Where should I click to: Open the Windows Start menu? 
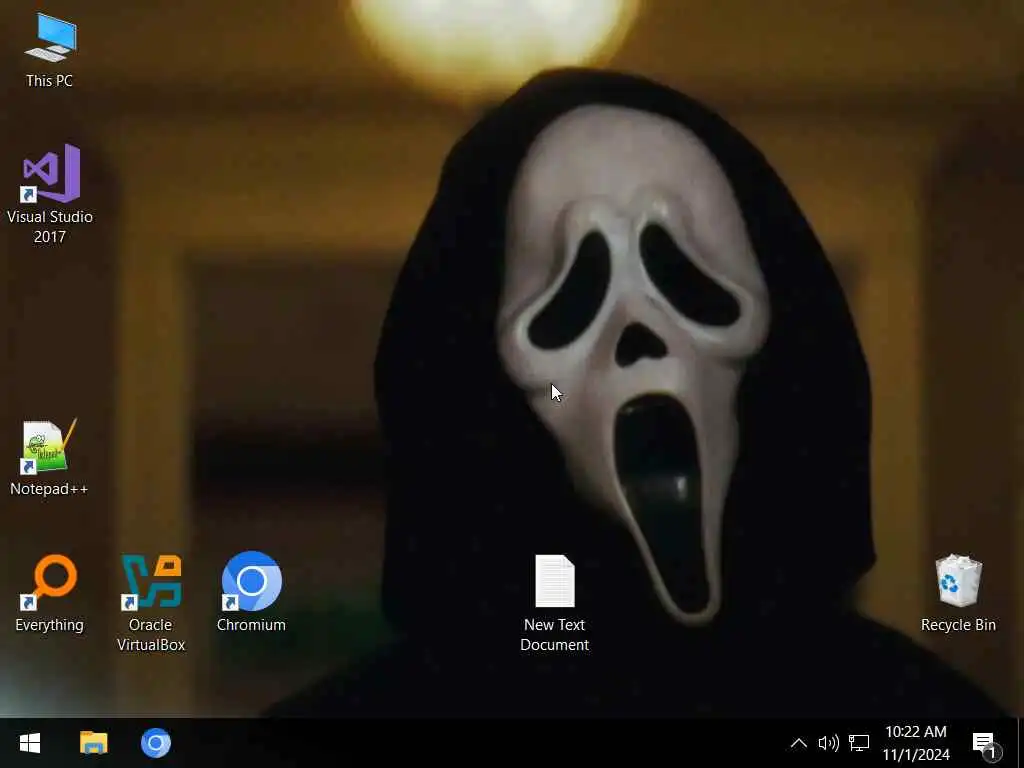point(30,743)
